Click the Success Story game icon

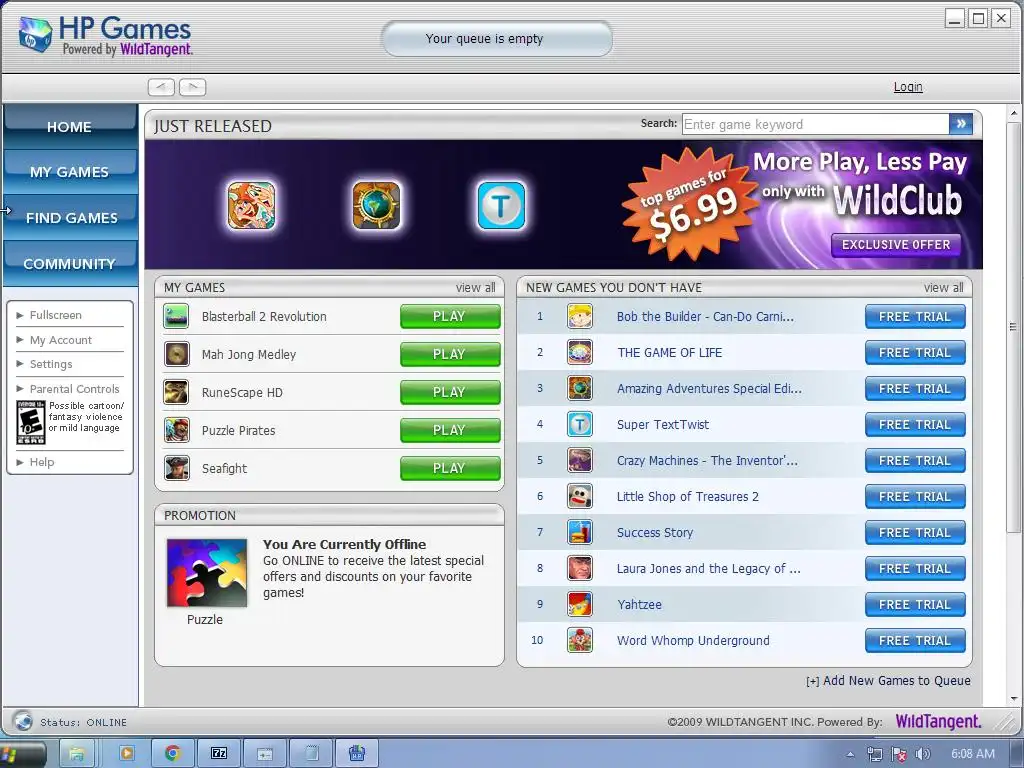click(580, 532)
